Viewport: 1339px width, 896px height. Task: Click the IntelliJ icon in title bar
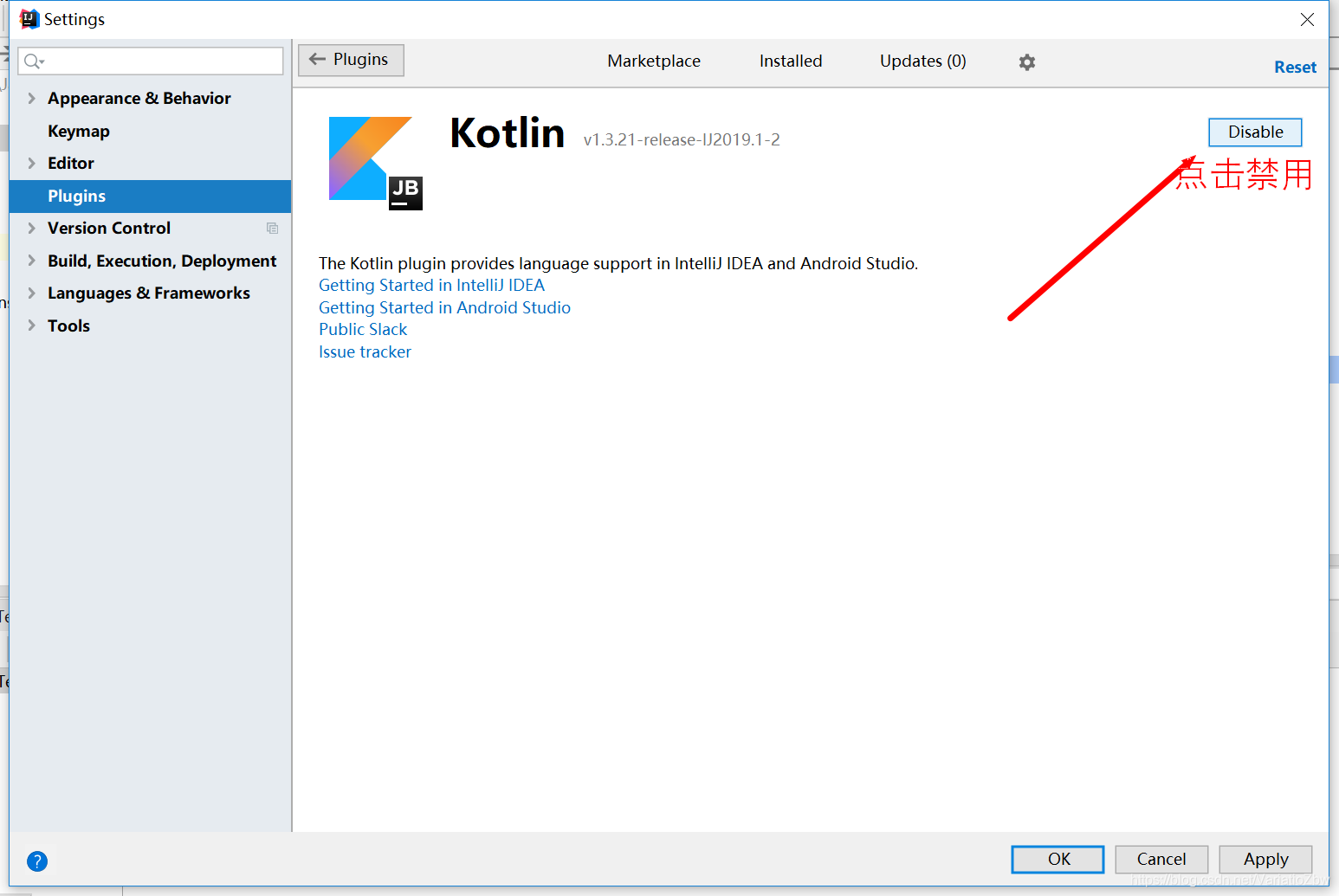pos(29,19)
